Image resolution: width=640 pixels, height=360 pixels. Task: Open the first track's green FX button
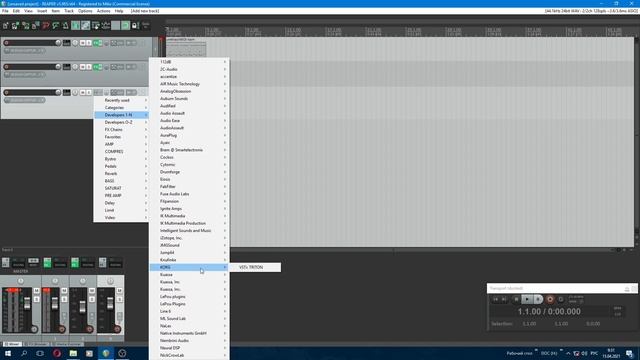97,42
